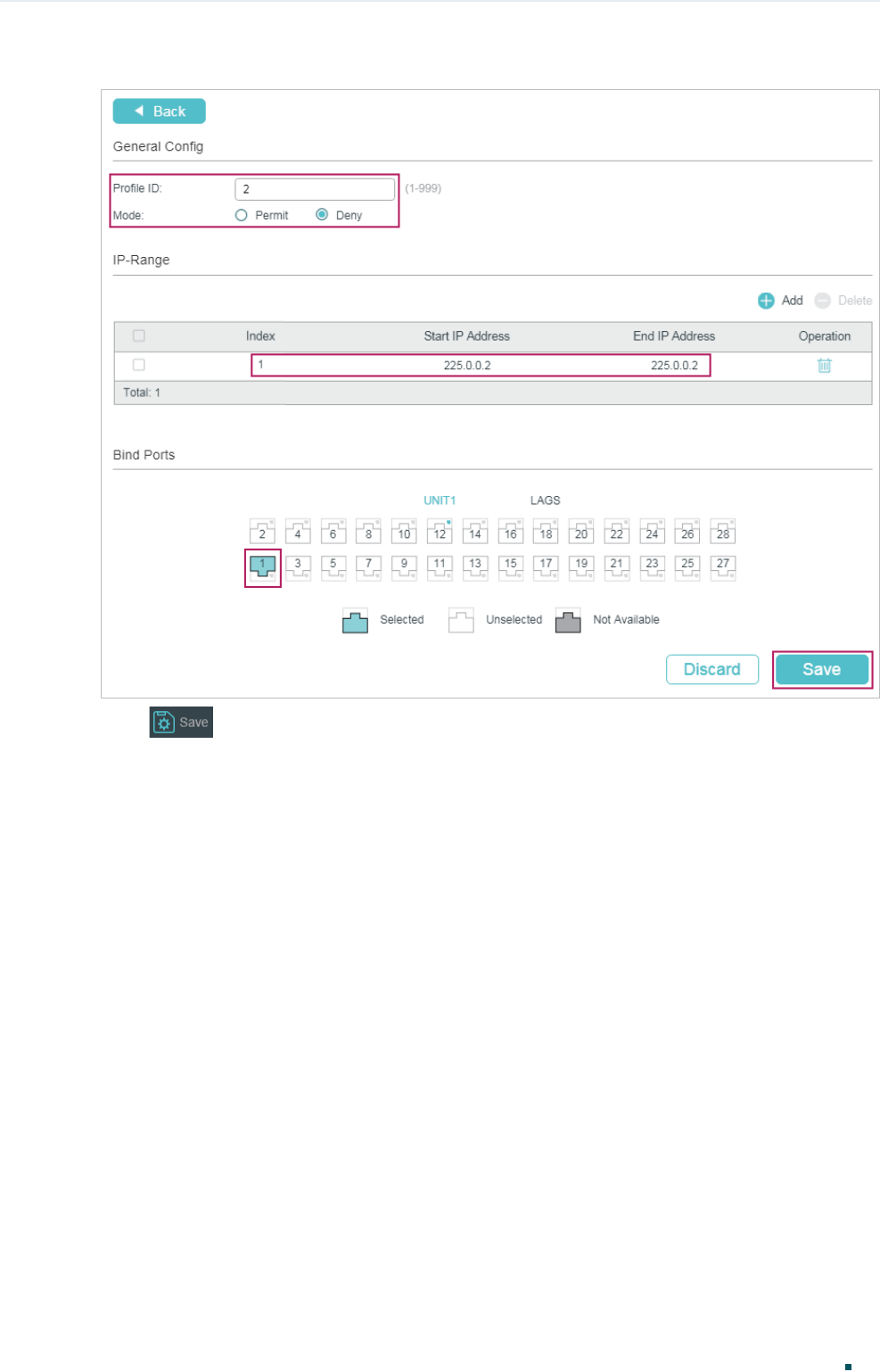Switch to the LAGS tab
The height and width of the screenshot is (1372, 880).
point(546,500)
